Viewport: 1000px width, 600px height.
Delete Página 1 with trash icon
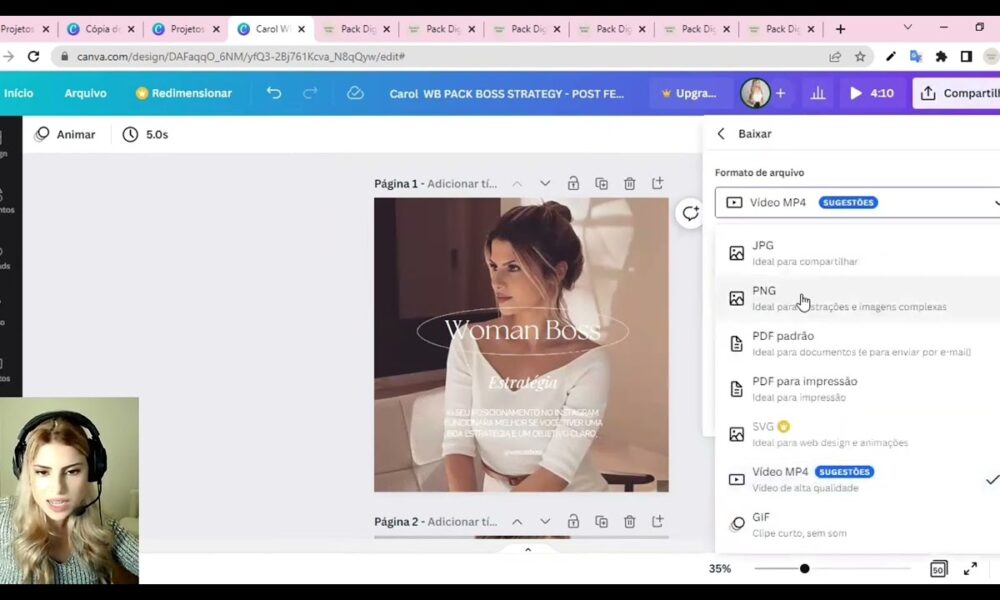click(x=629, y=184)
